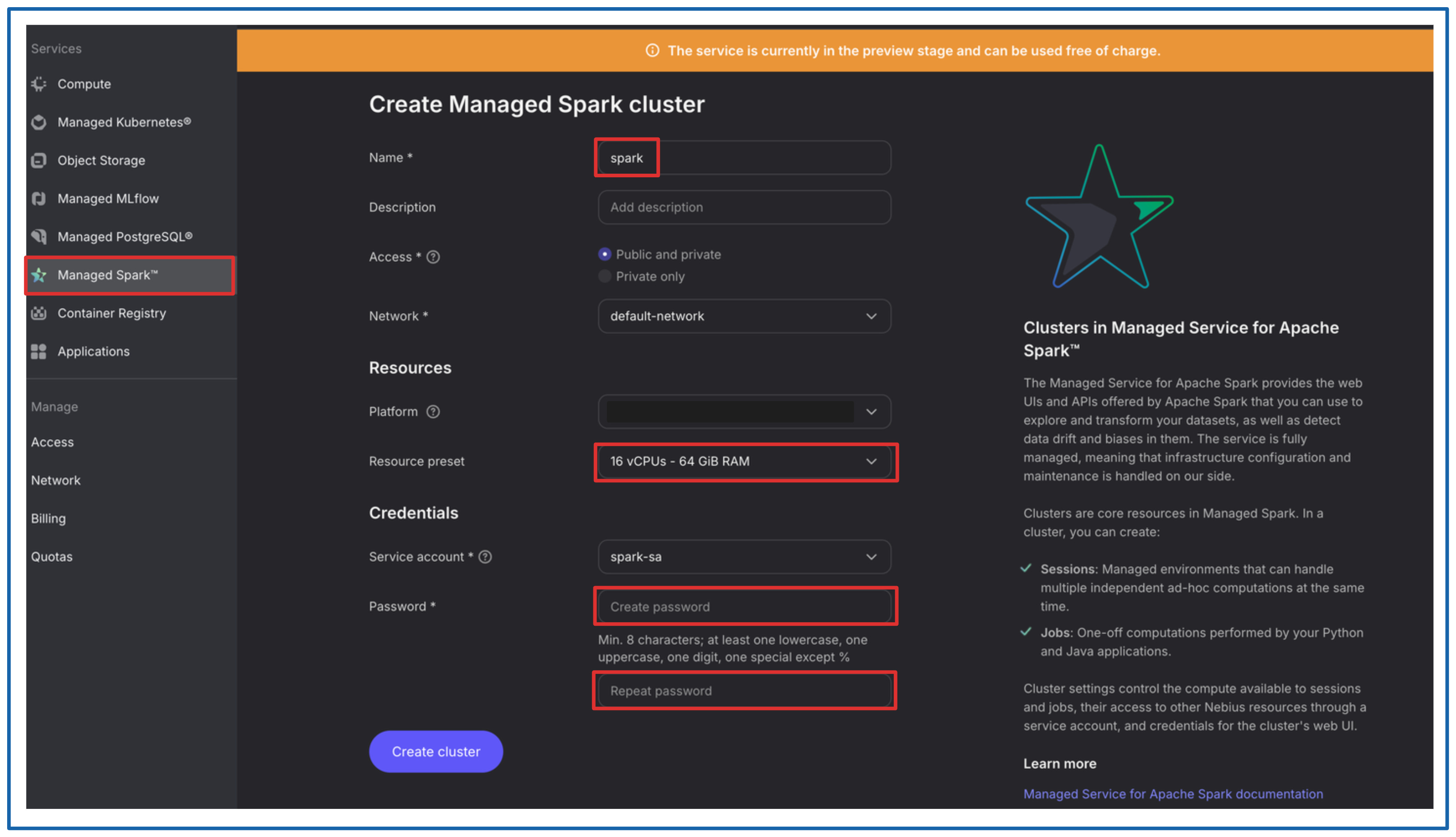This screenshot has width=1456, height=837.
Task: Select the Public and private radio button
Action: pyautogui.click(x=605, y=254)
